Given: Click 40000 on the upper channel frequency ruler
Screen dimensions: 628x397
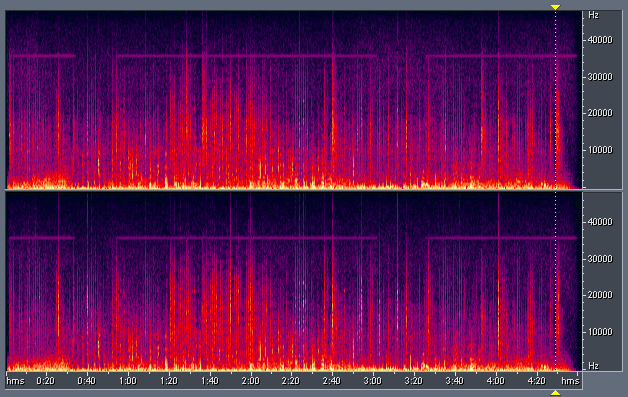Looking at the screenshot, I should [600, 40].
